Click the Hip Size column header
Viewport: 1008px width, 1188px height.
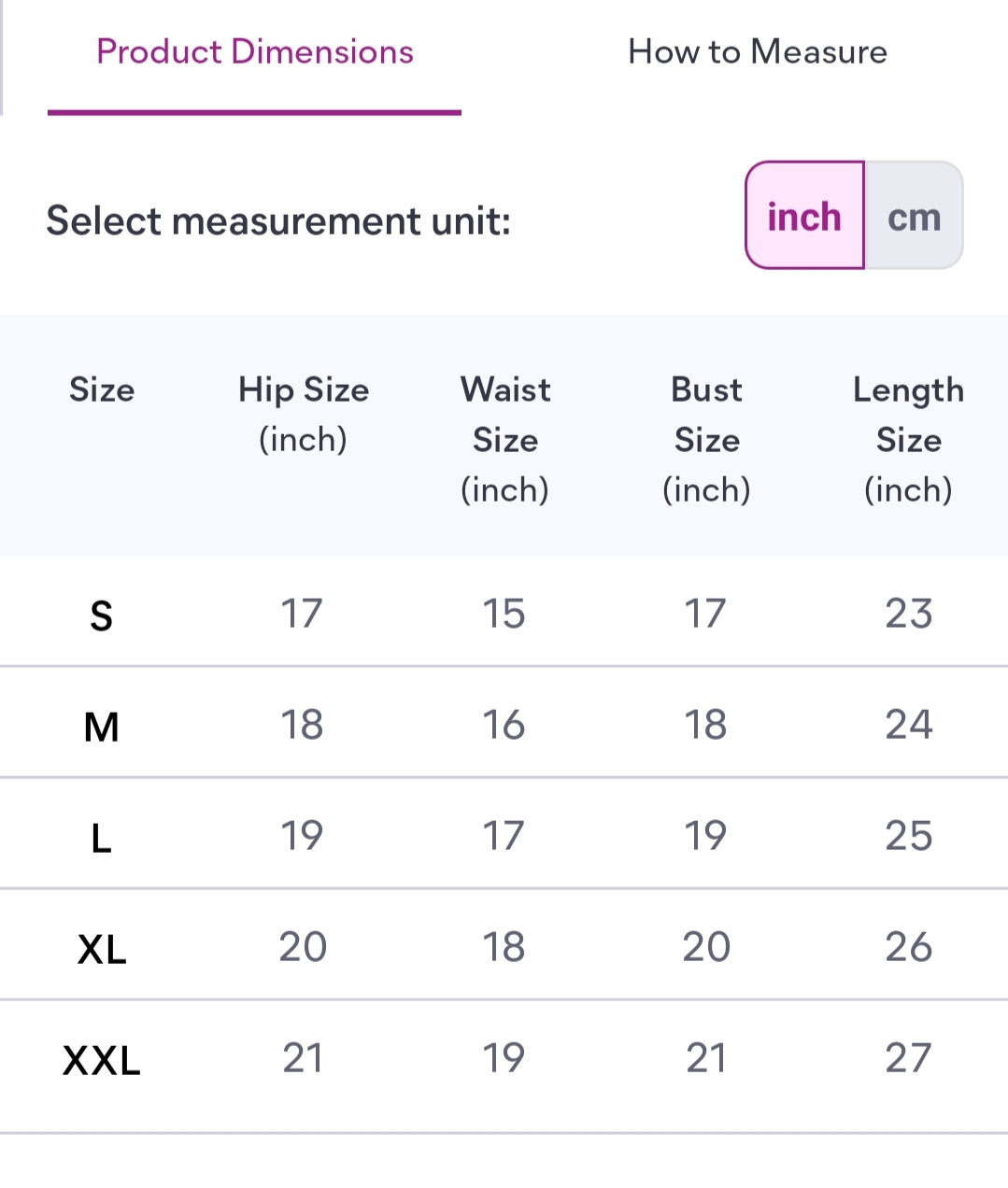pyautogui.click(x=304, y=415)
